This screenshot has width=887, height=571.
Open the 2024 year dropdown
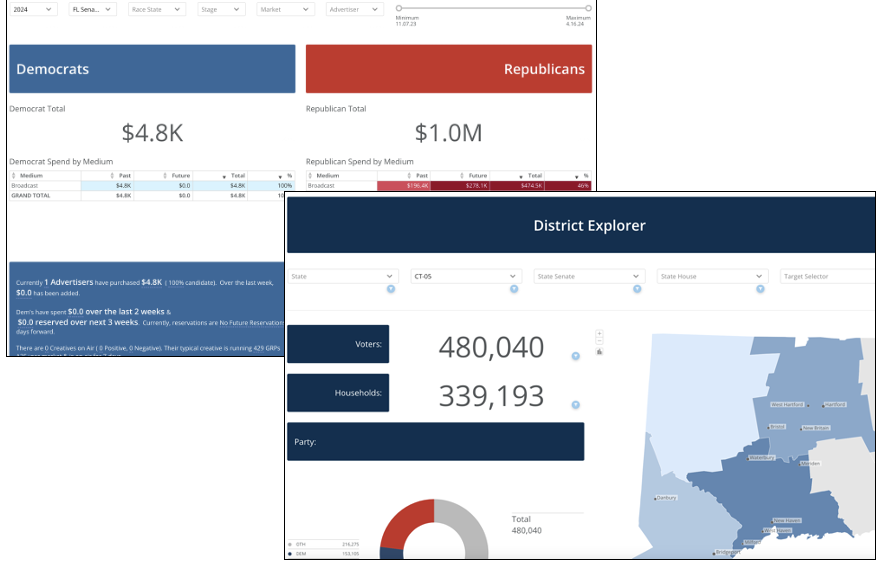point(34,9)
